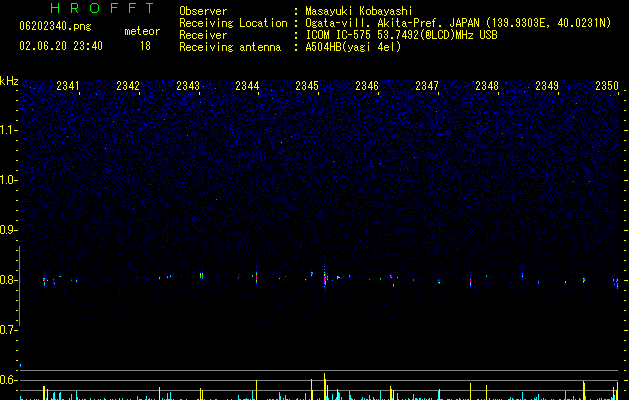Viewport: 629px width, 400px height.
Task: Click the 2345 time marker
Action: 307,86
